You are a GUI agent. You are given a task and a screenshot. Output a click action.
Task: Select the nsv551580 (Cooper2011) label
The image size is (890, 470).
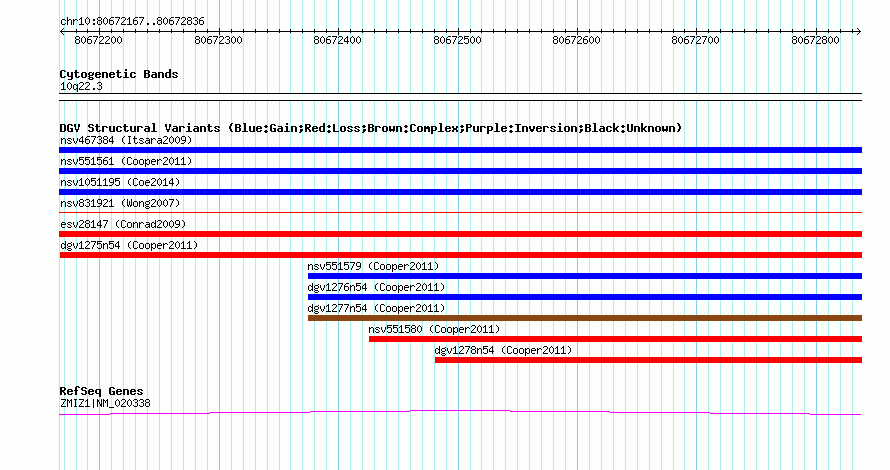pyautogui.click(x=434, y=329)
